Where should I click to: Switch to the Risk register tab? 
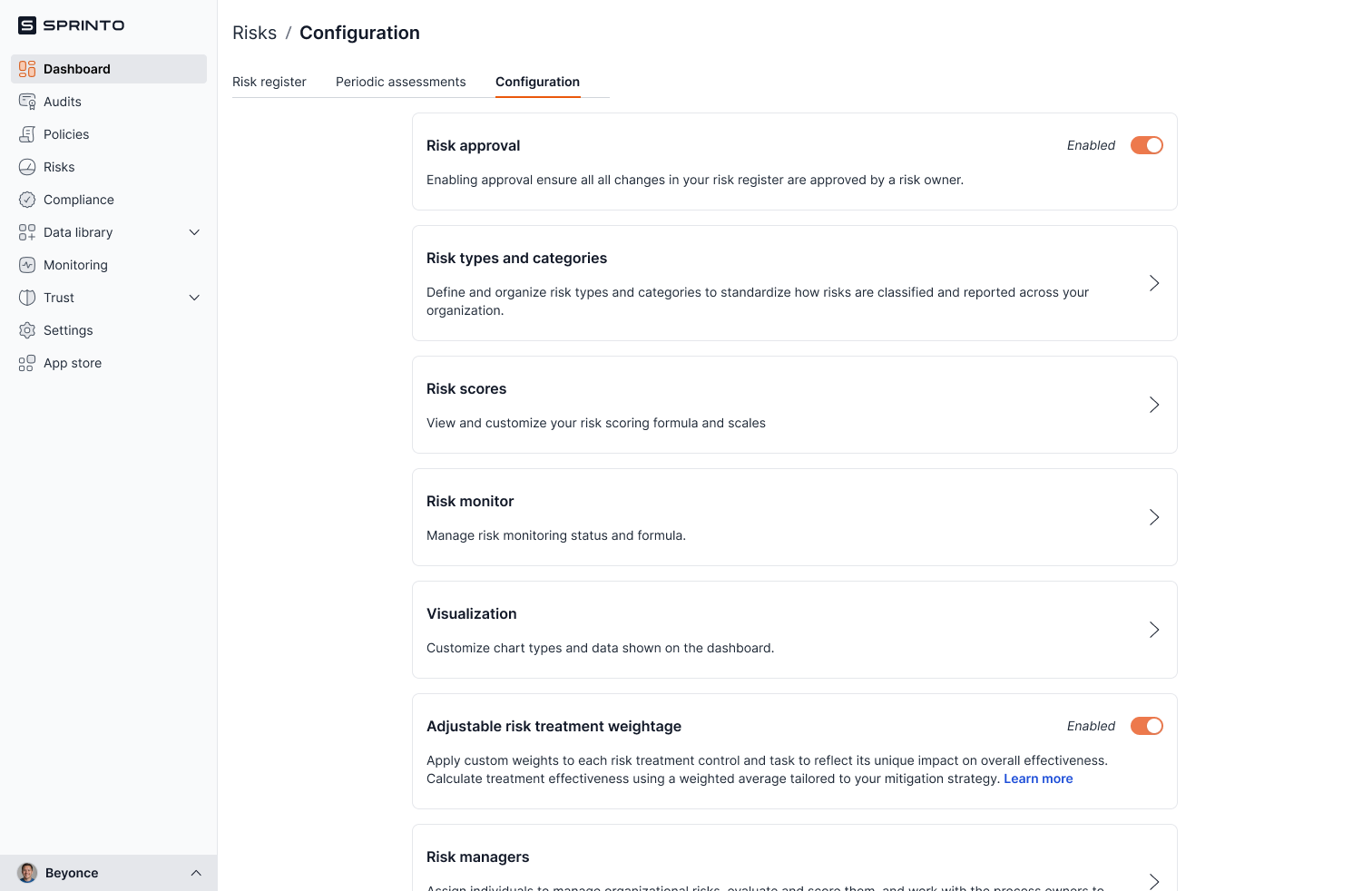click(269, 82)
